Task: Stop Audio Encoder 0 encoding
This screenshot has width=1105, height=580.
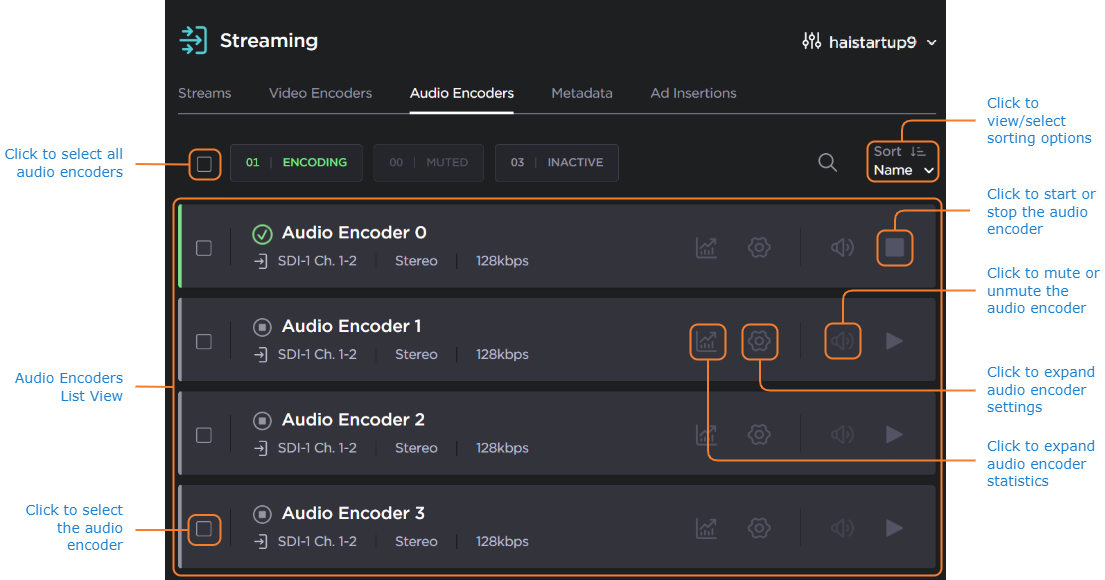Action: 894,248
